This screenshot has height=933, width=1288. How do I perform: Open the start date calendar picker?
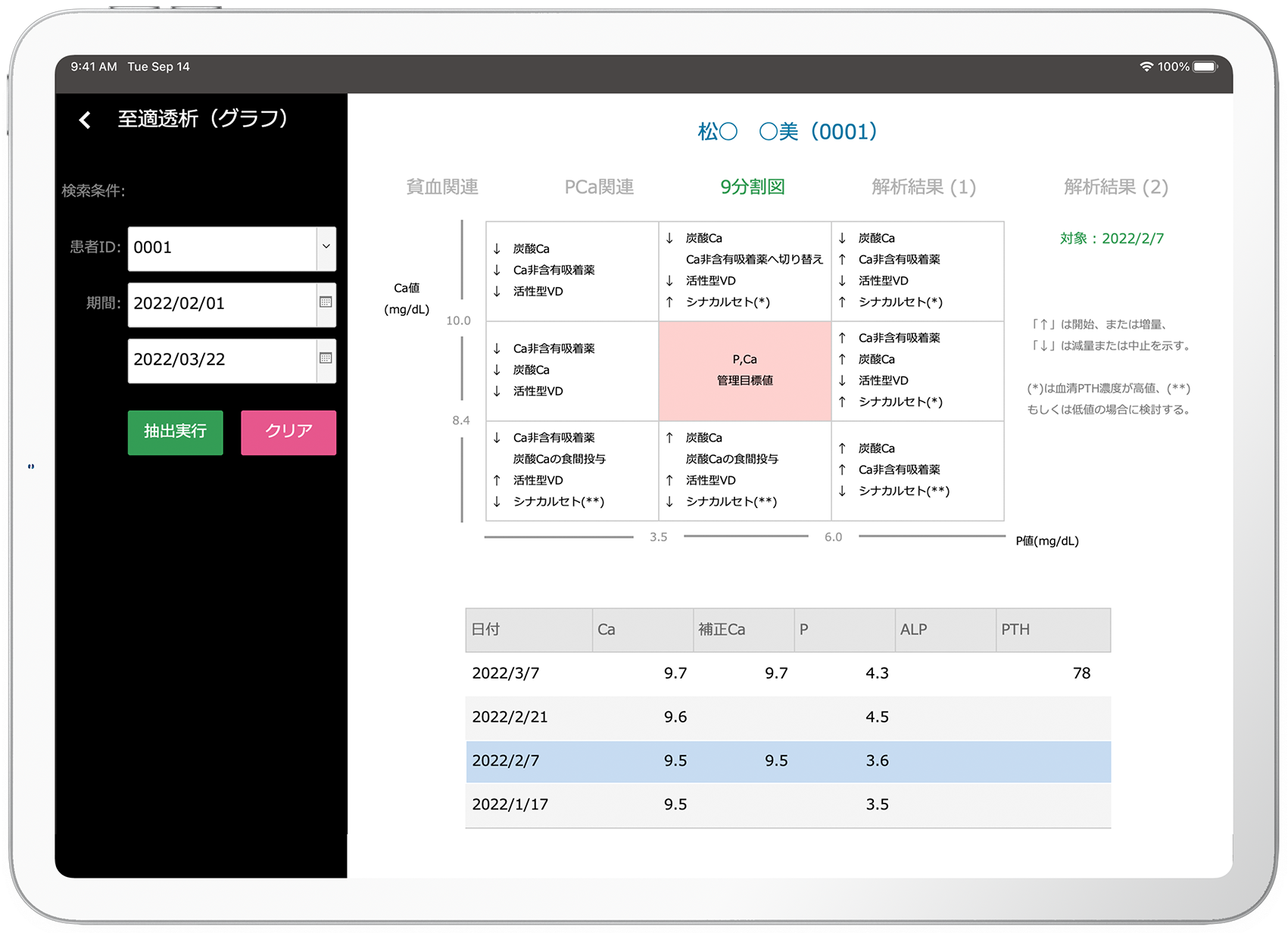coord(326,303)
